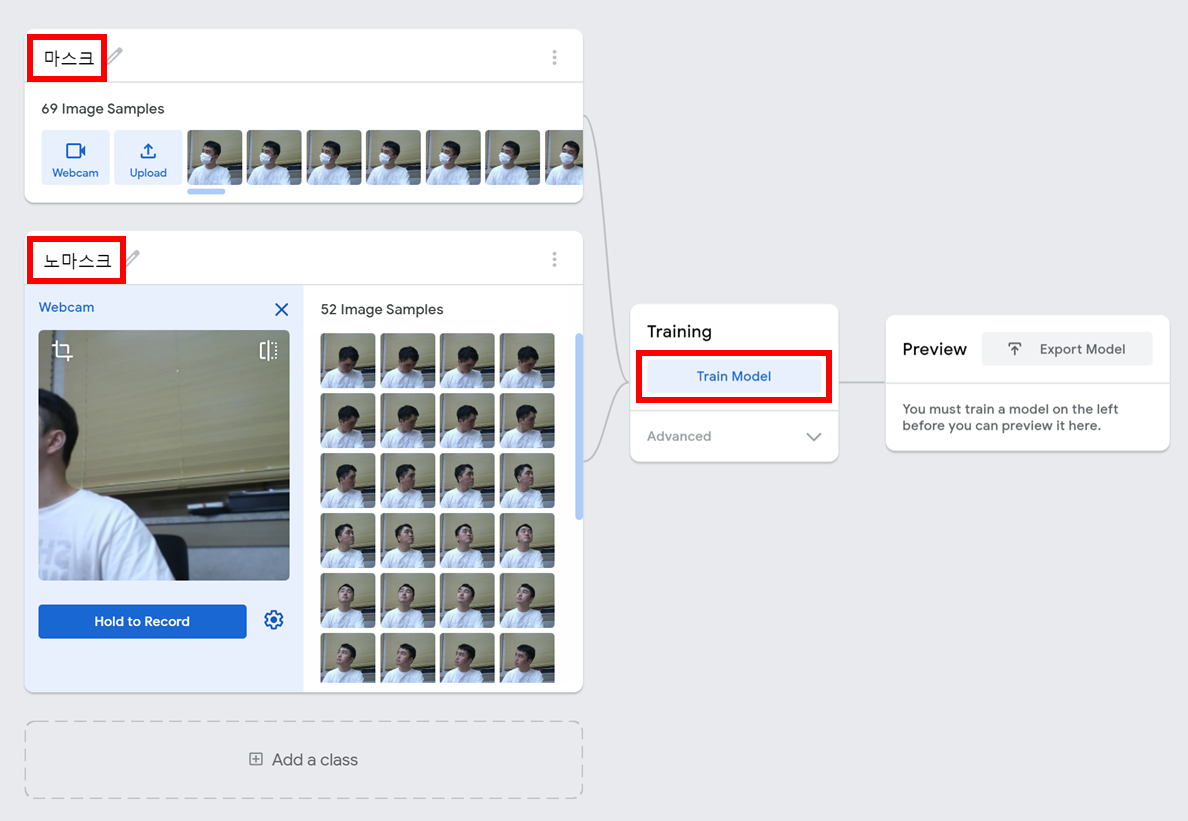Select the first 노마스크 image sample thumbnail
Screen dimensions: 1188x821
coord(348,361)
